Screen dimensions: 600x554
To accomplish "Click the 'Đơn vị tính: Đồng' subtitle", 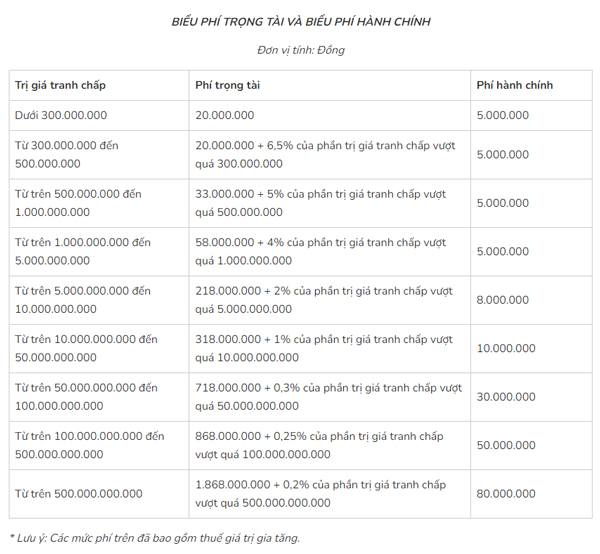I will click(x=301, y=50).
